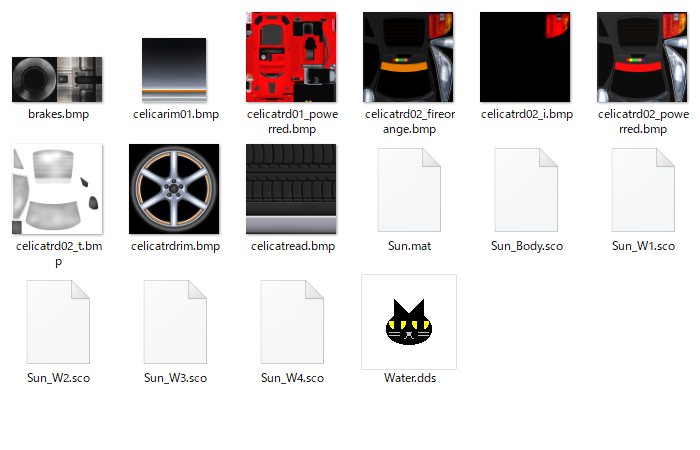700x450 pixels.
Task: Select the Sun.mat file icon
Action: click(409, 190)
